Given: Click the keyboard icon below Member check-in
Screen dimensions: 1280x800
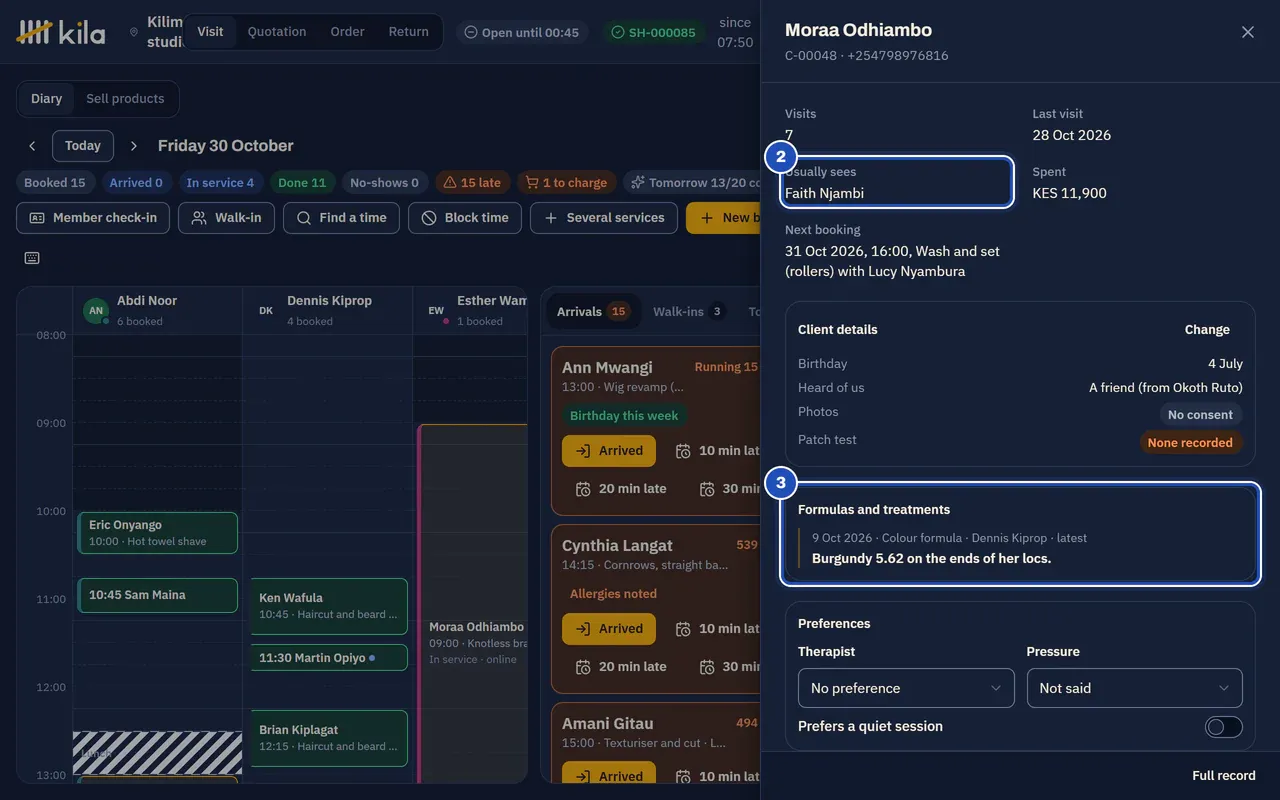Looking at the screenshot, I should coord(32,258).
